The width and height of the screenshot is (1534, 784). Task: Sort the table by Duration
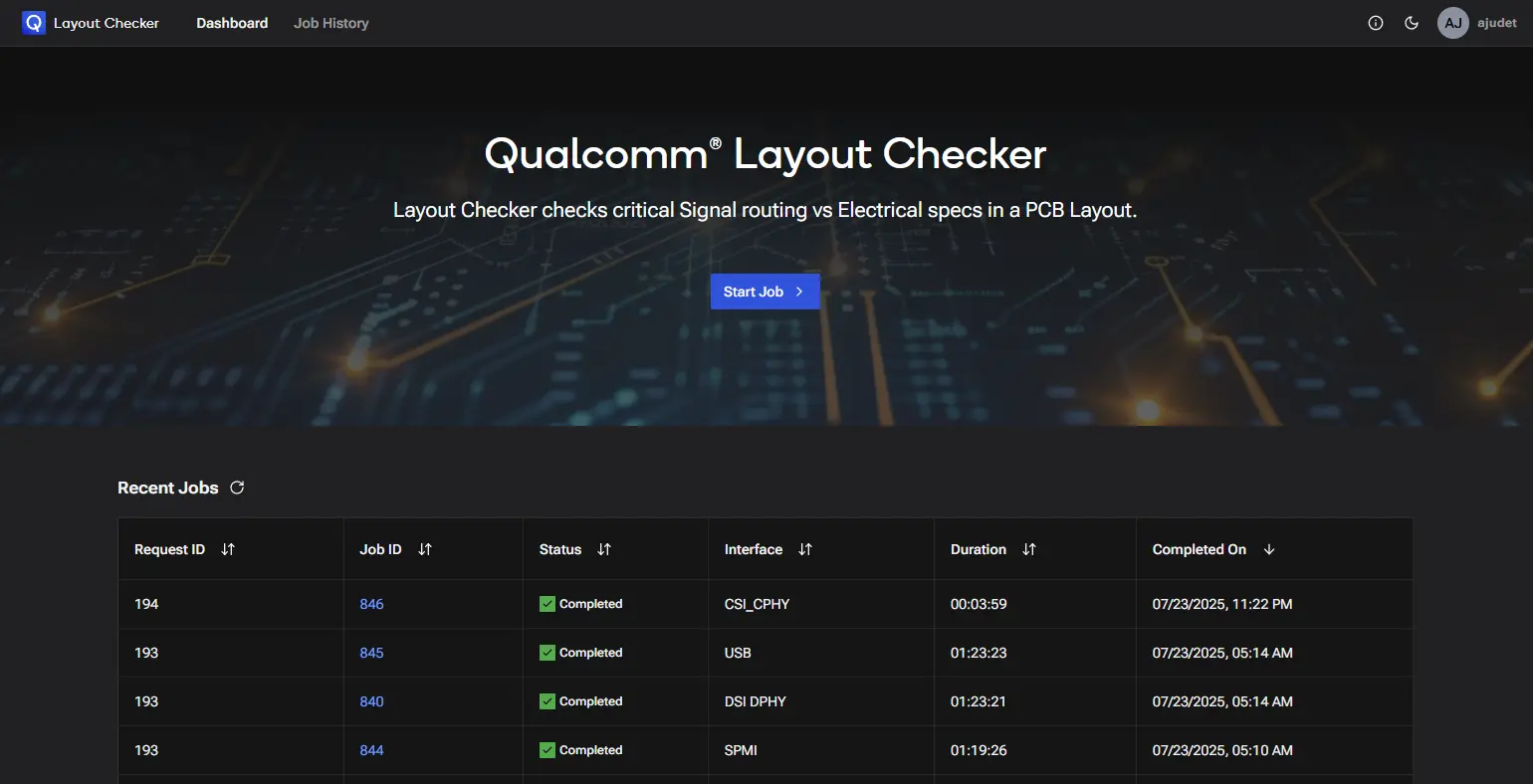tap(1029, 549)
